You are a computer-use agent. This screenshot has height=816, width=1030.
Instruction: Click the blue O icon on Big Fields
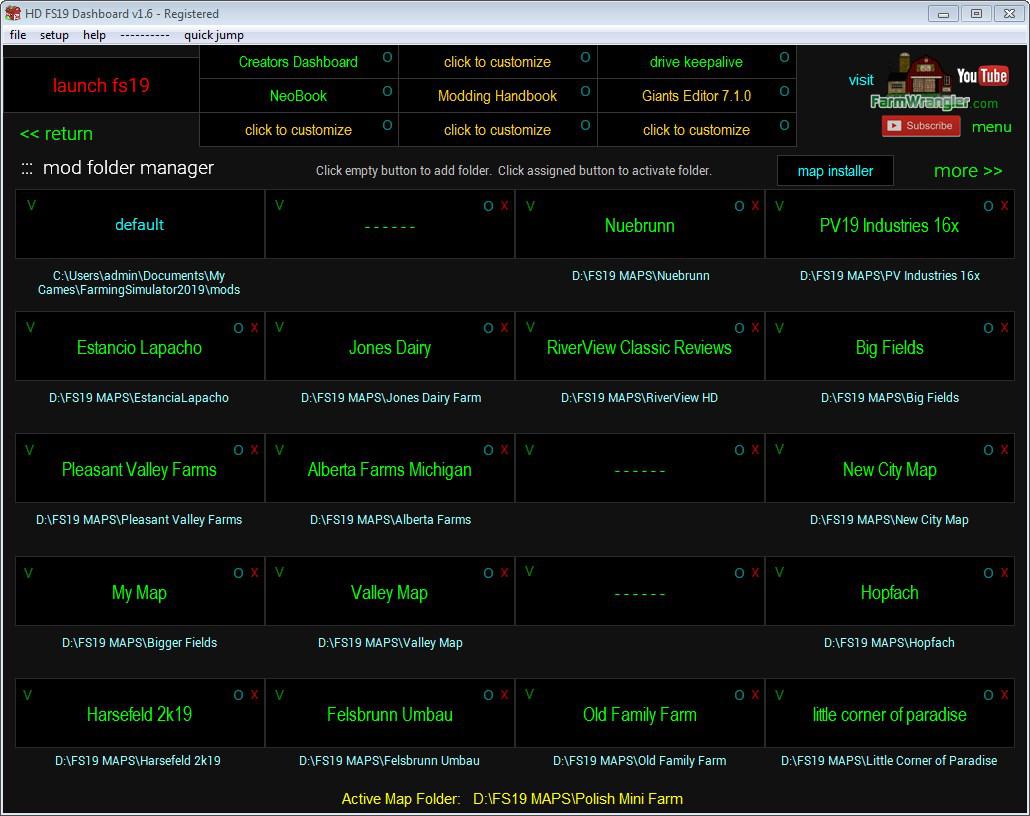pyautogui.click(x=988, y=328)
